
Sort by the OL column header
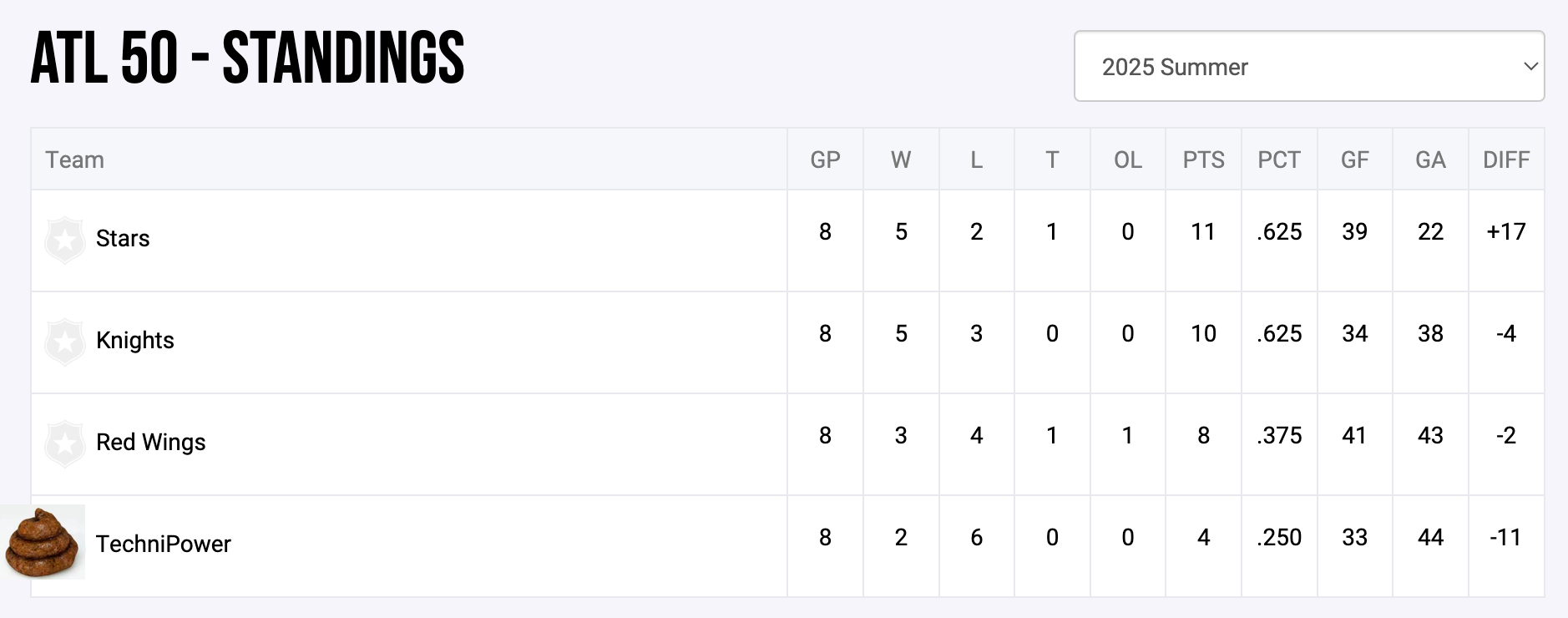pos(1127,160)
